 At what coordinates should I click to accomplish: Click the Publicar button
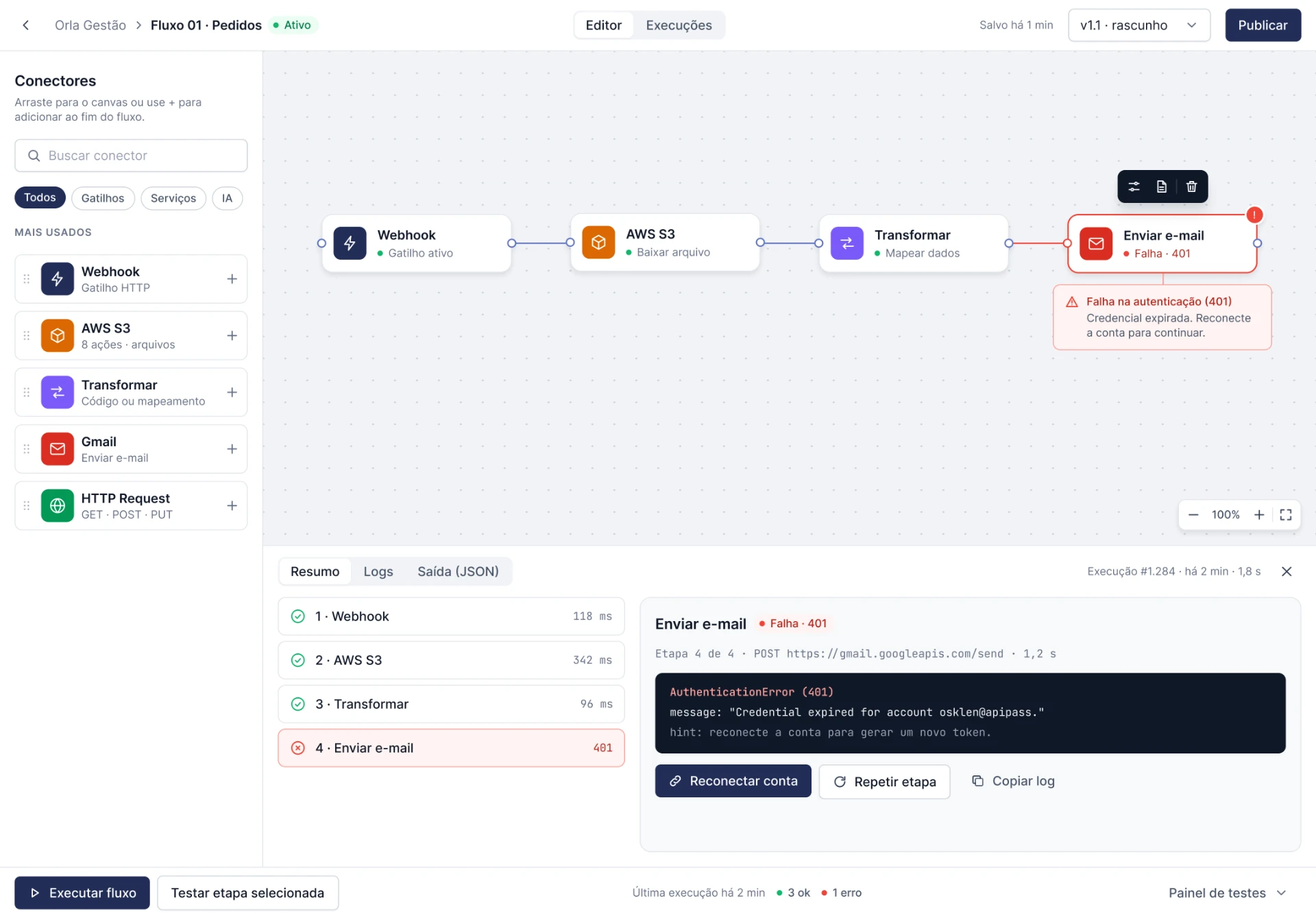coord(1263,25)
